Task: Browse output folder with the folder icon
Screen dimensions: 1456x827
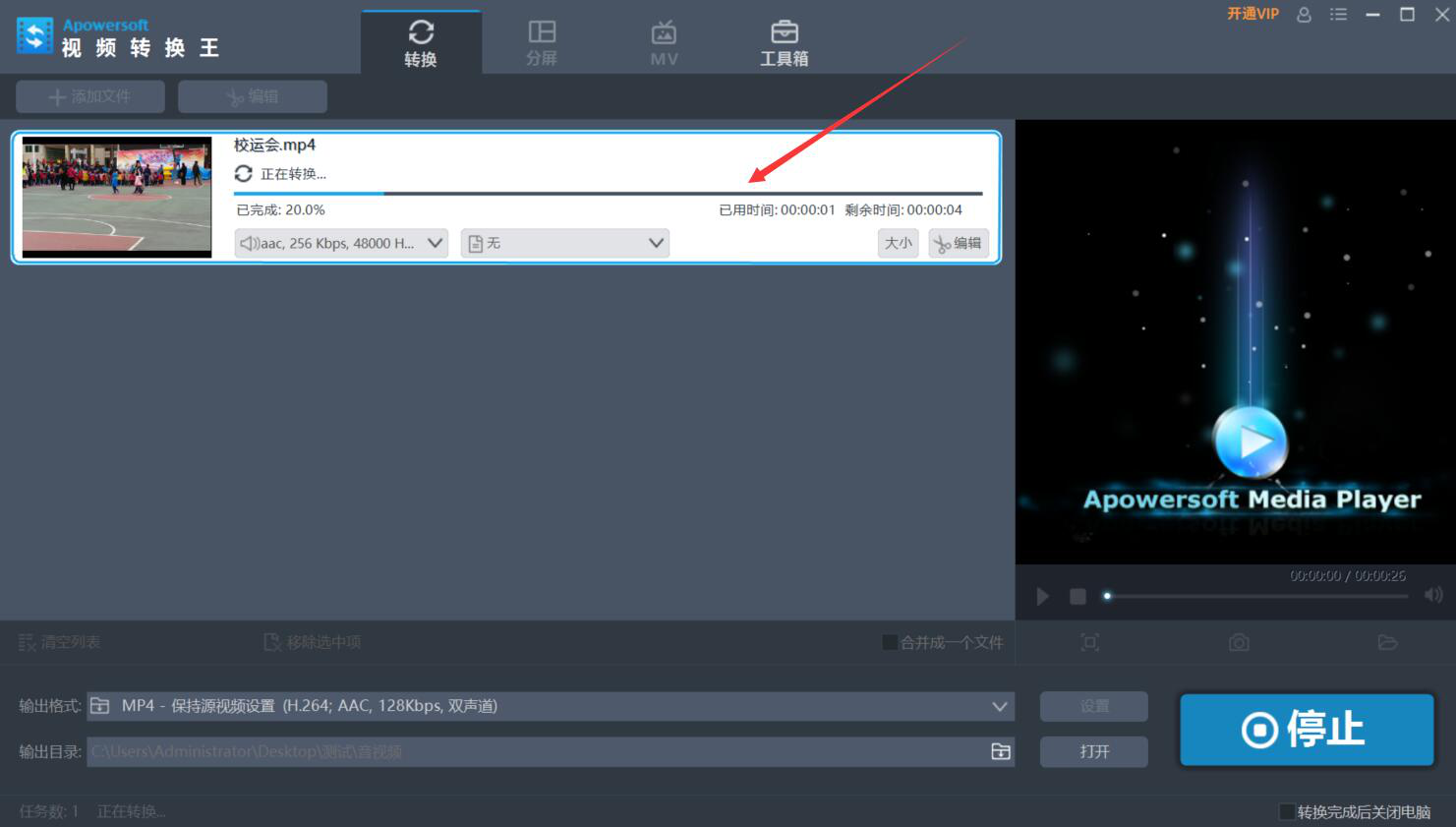Action: 1001,751
